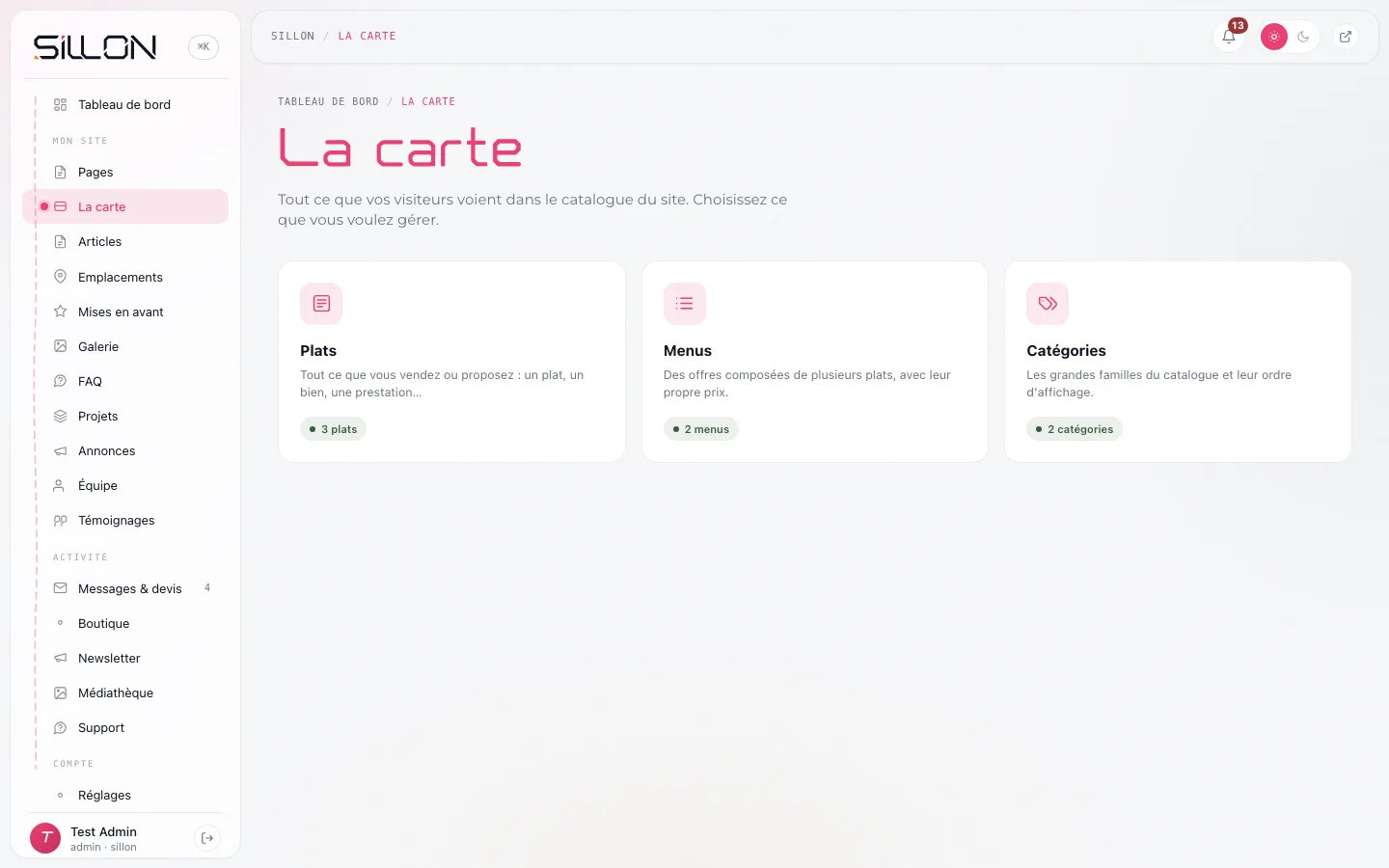Click the Équipe person icon
Viewport: 1389px width, 868px height.
click(x=60, y=485)
